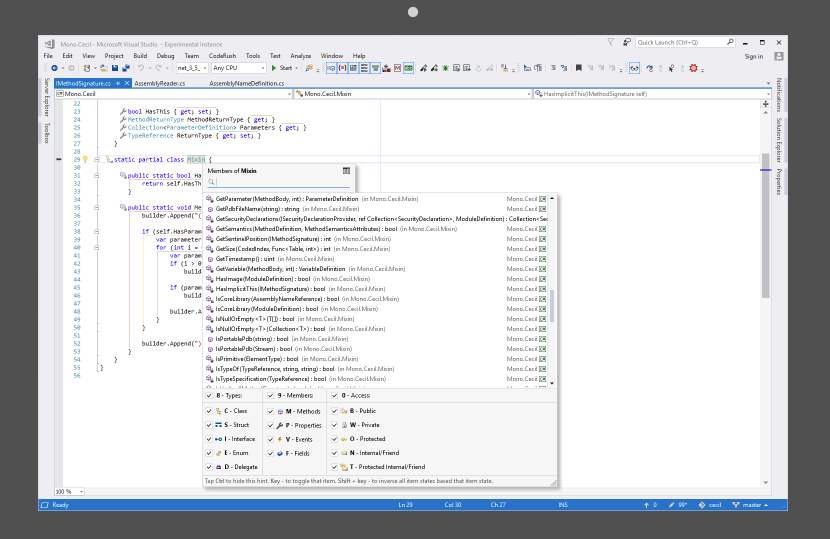Click the red gear icon in toolbar
830x539 pixels.
tap(693, 68)
